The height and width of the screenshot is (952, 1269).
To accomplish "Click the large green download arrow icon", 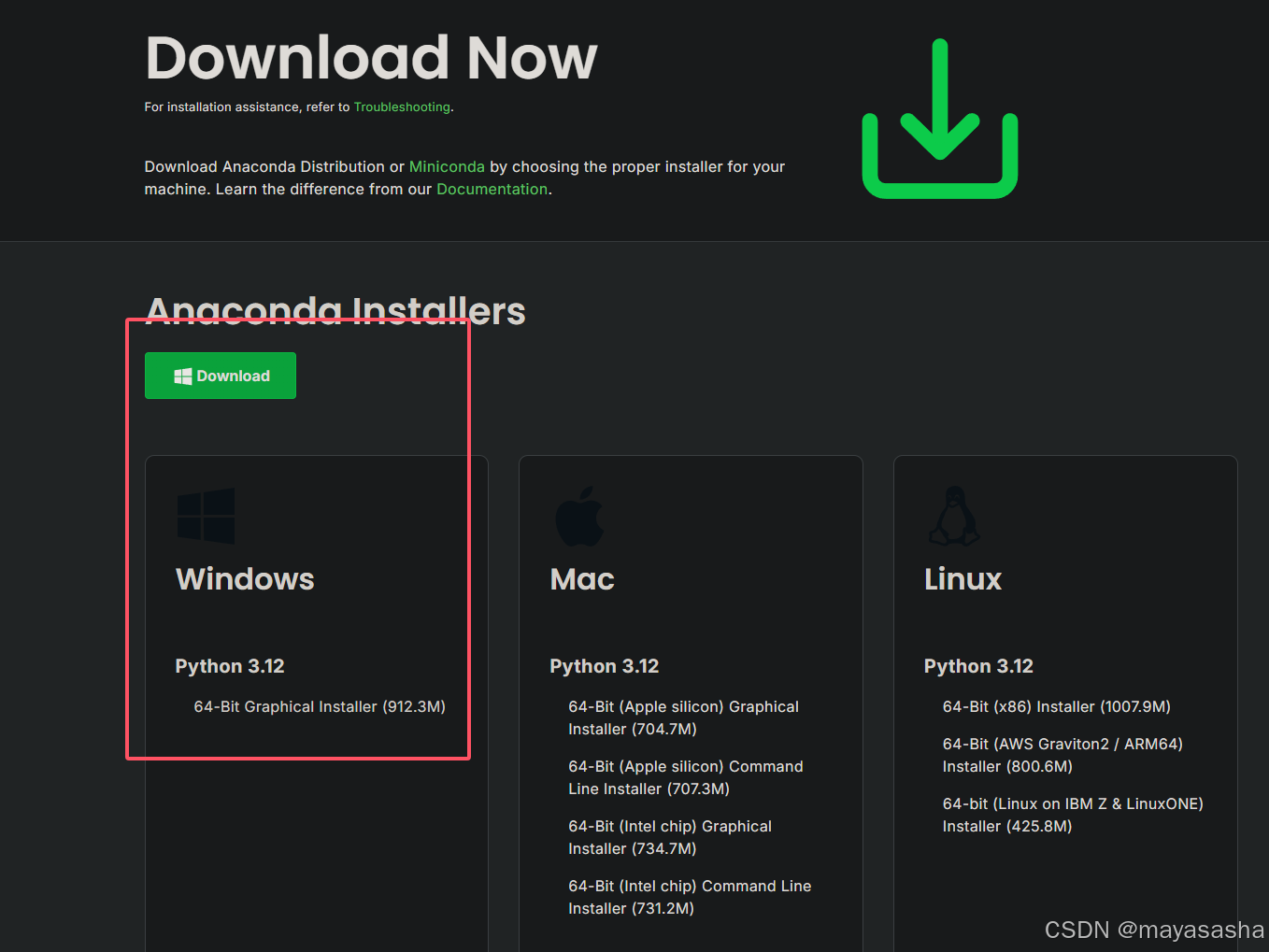I will (939, 119).
